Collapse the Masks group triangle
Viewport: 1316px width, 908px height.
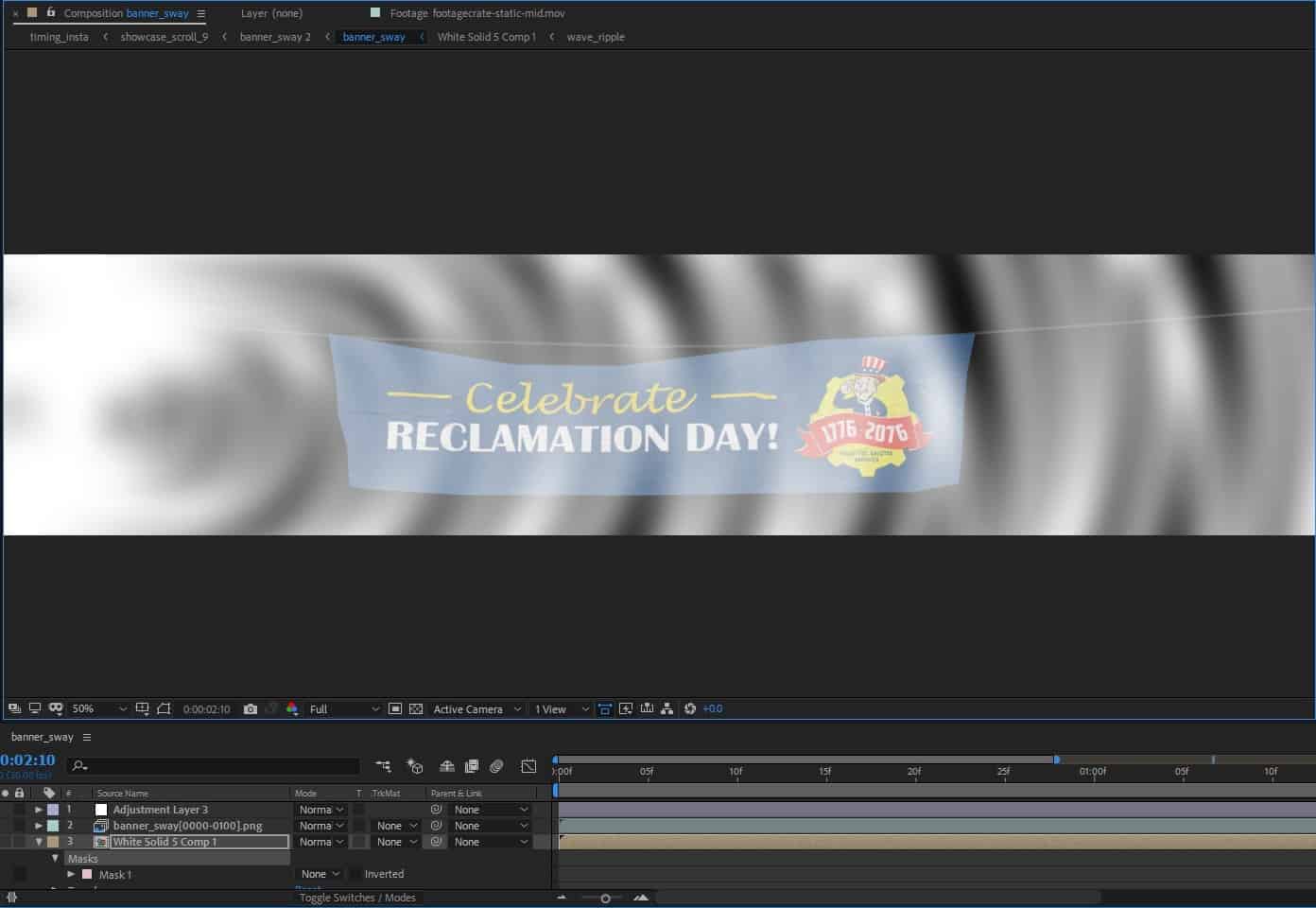pos(55,858)
